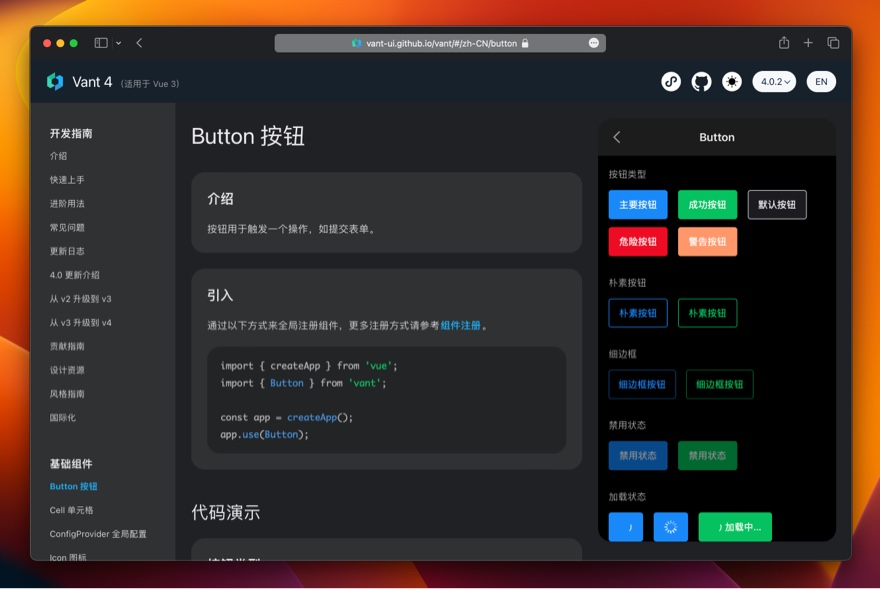Viewport: 880px width, 589px height.
Task: Open 从 v3 升级到 v4 guide
Action: point(81,322)
